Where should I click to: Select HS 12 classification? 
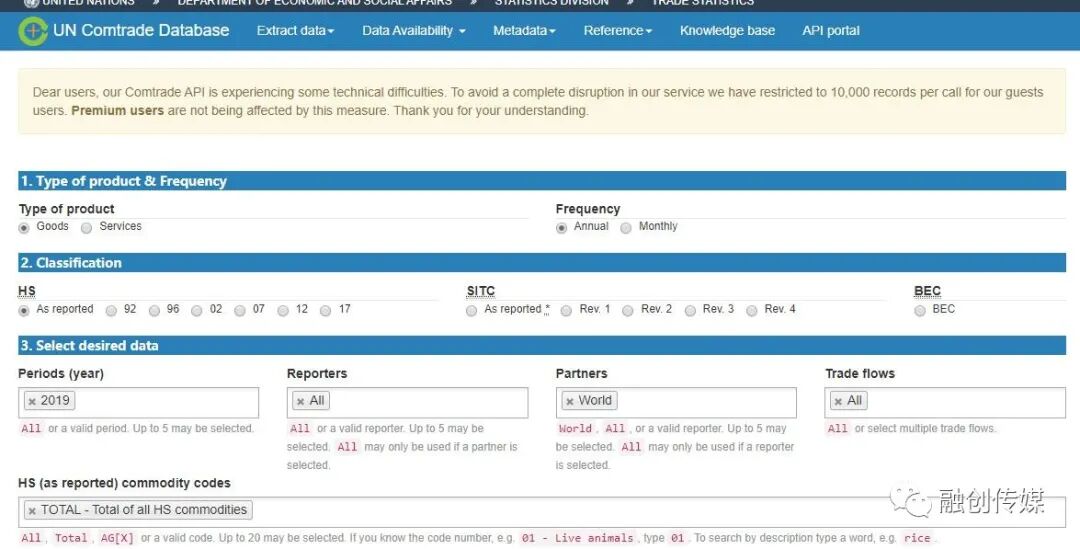point(283,311)
